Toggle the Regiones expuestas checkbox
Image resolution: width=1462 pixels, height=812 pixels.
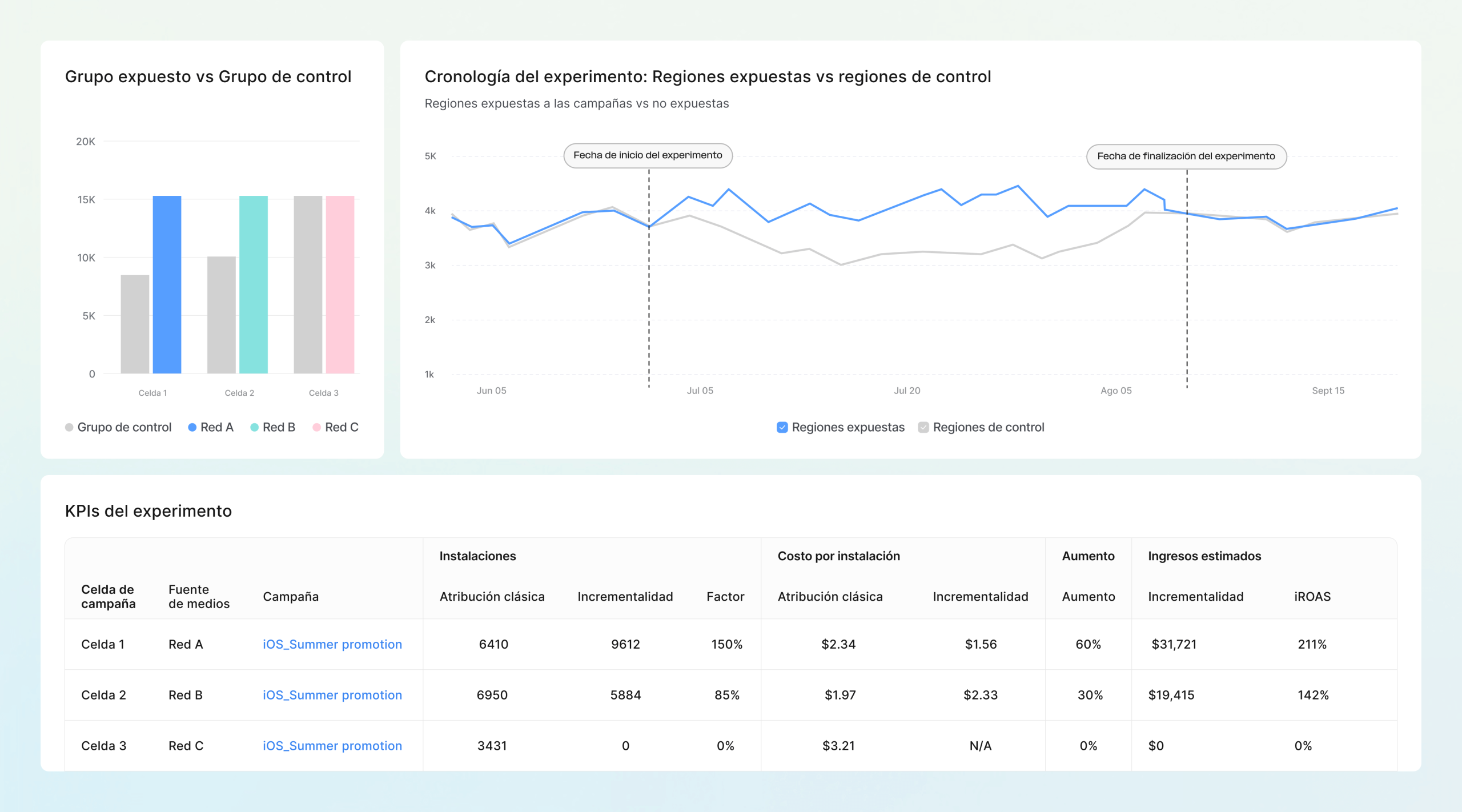[x=782, y=427]
